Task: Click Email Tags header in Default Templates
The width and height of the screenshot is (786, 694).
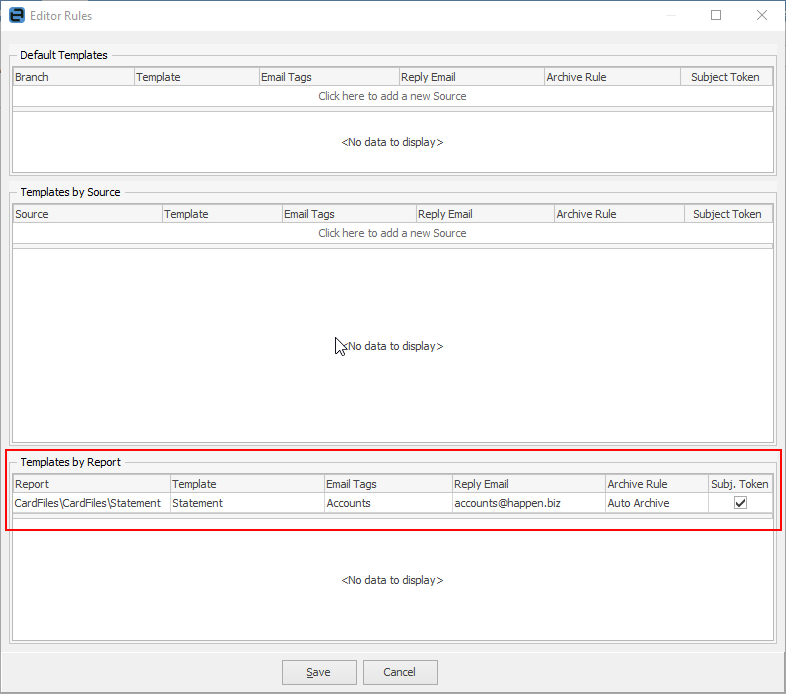Action: point(329,77)
